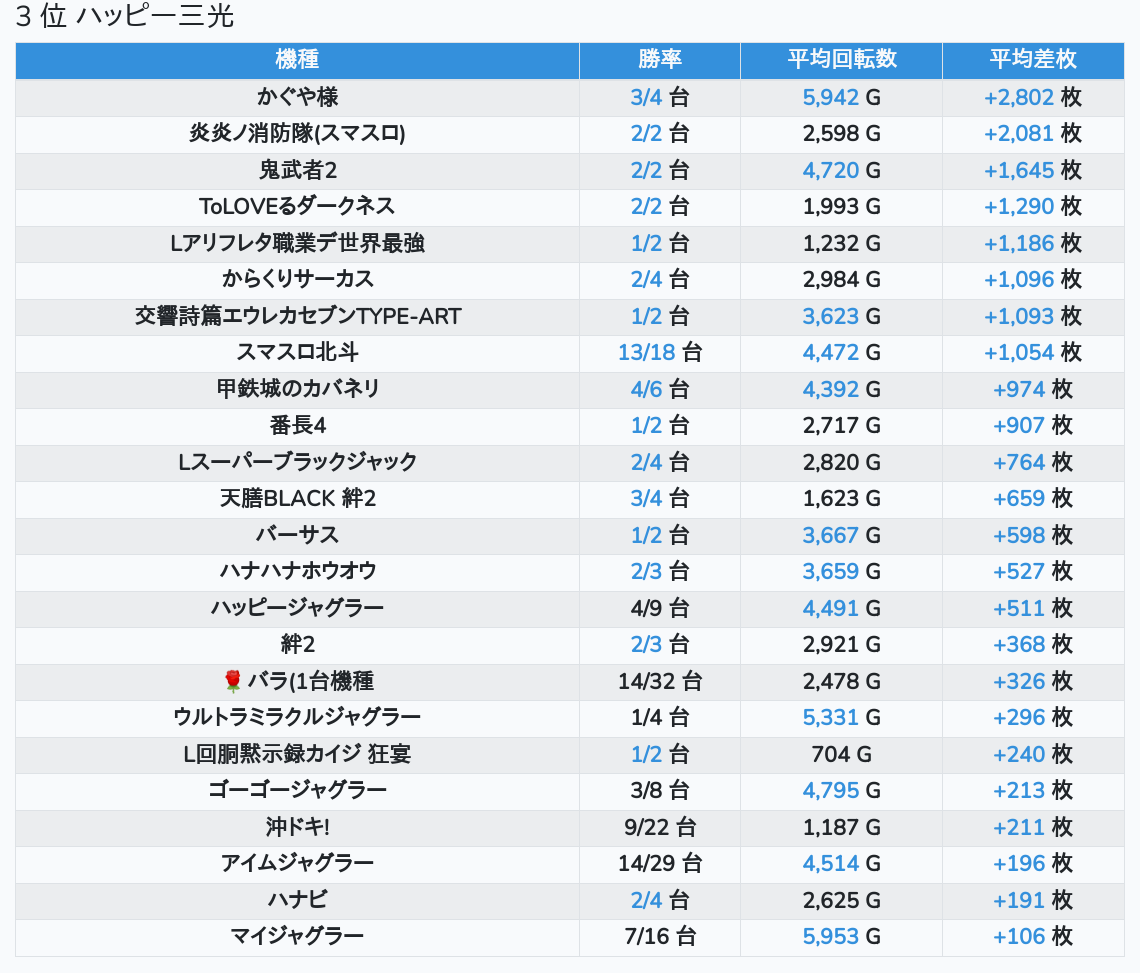The height and width of the screenshot is (973, 1140).
Task: Click the +1,093 枚 average difference value
Action: click(1033, 316)
